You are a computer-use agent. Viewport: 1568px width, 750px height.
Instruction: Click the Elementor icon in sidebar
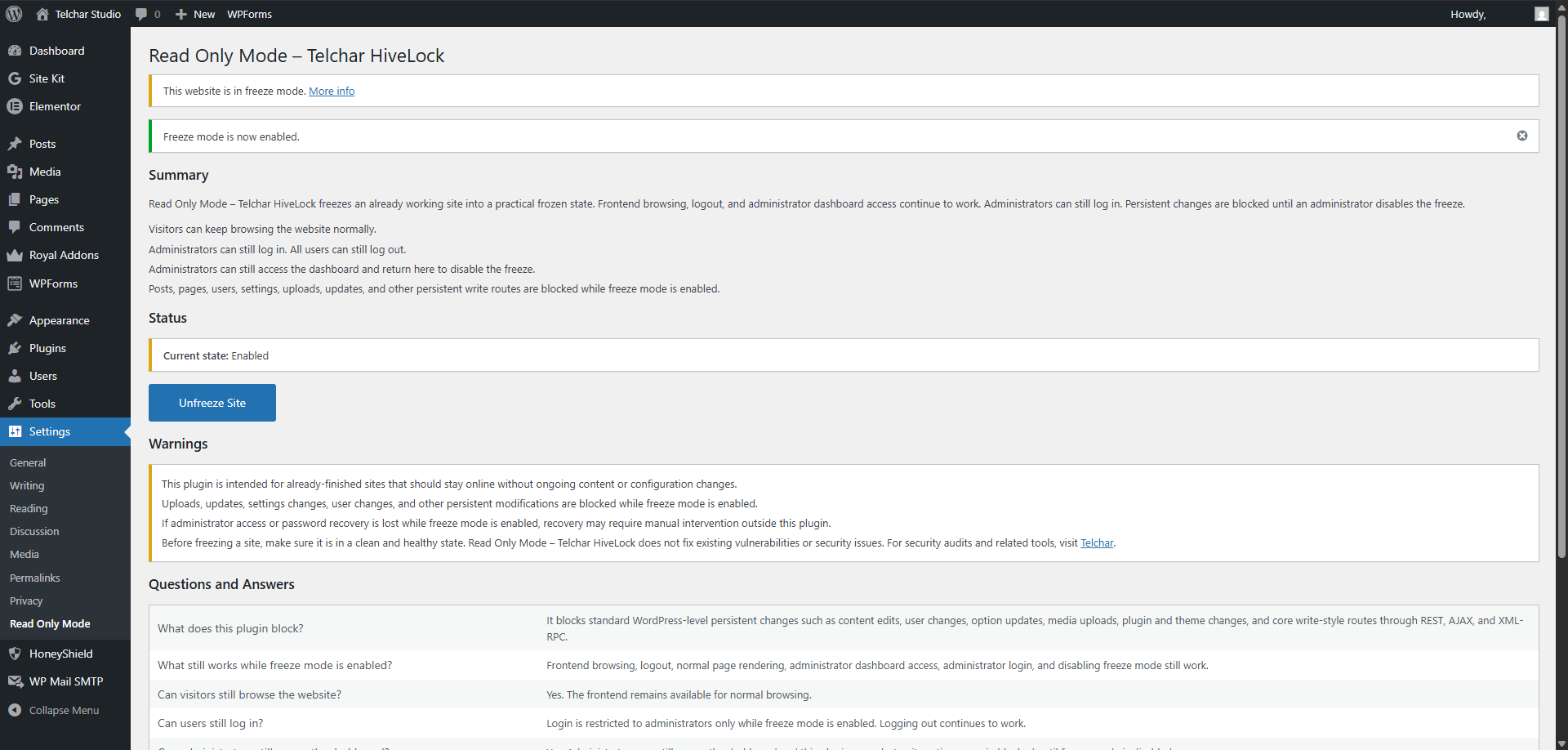(15, 106)
